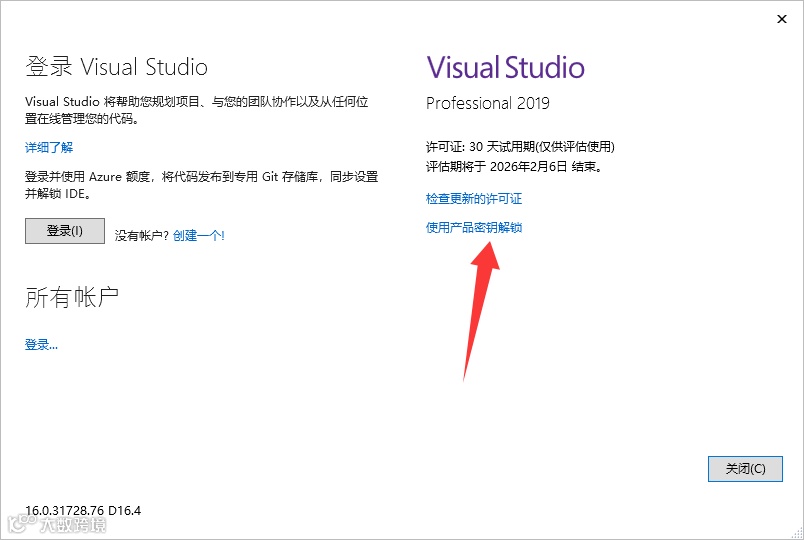Click the 创建一个! create account link
The height and width of the screenshot is (540, 804).
[198, 235]
